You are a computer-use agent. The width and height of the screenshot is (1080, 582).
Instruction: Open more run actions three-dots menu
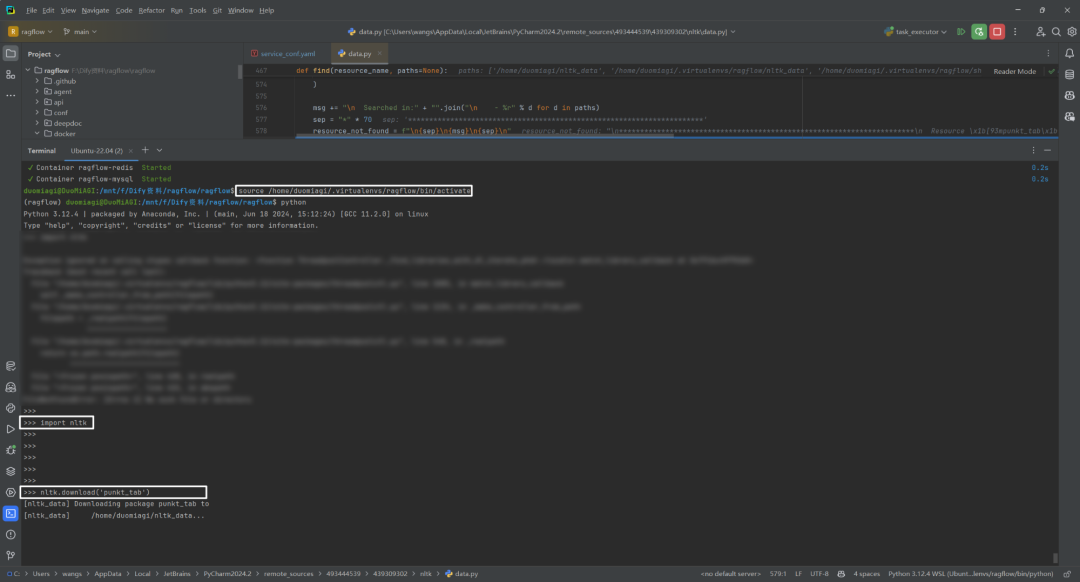(1015, 32)
